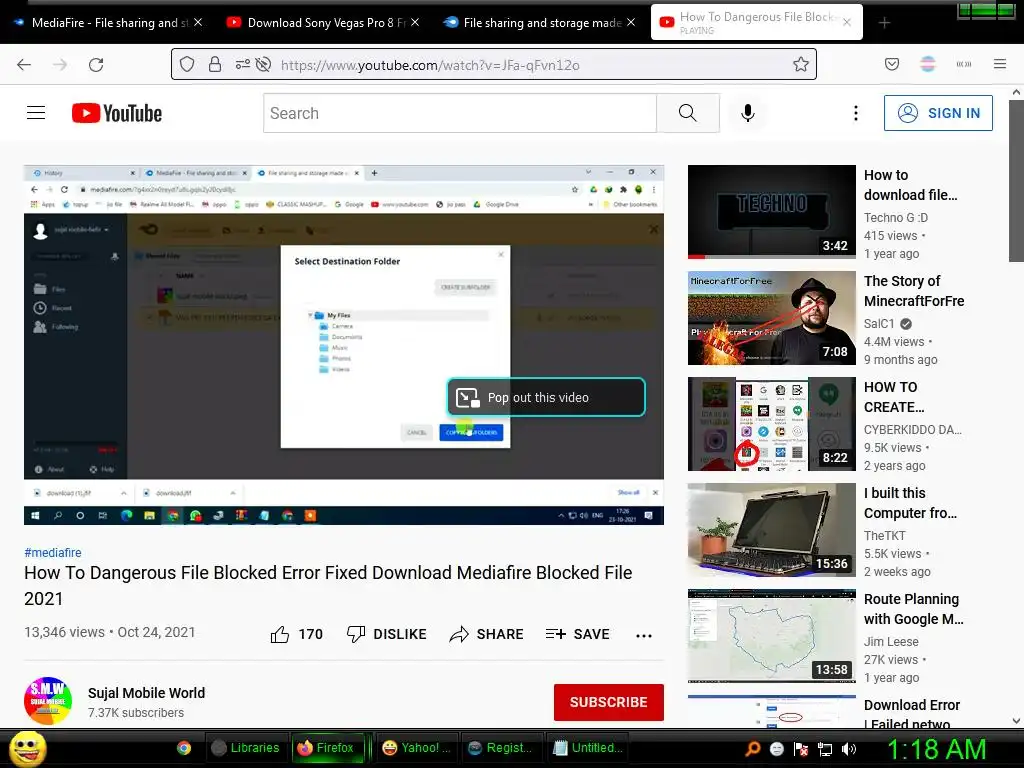
Task: Focus the YouTube search box
Action: coord(460,113)
